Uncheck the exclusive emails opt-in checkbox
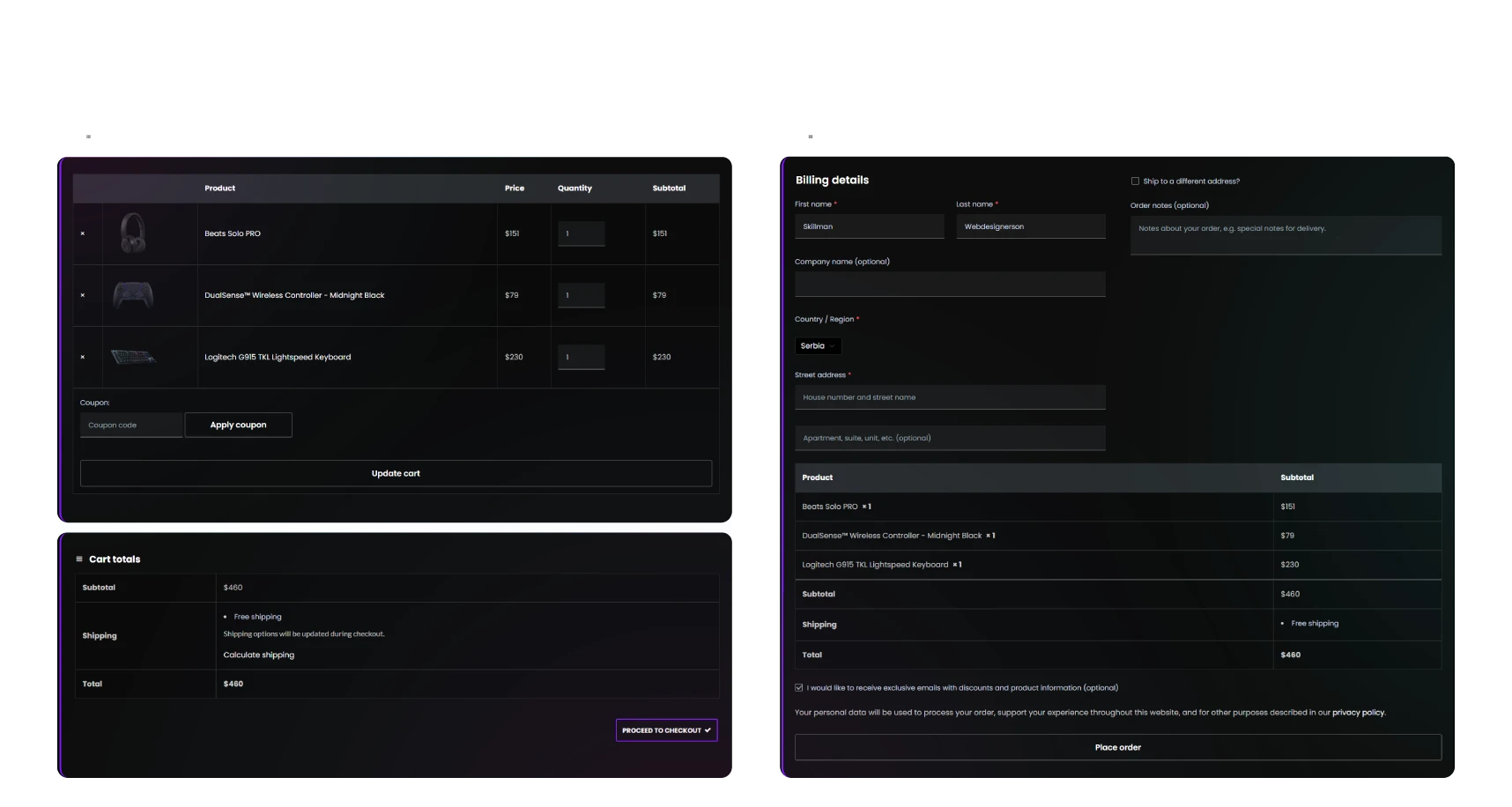The image size is (1512, 807). 799,688
